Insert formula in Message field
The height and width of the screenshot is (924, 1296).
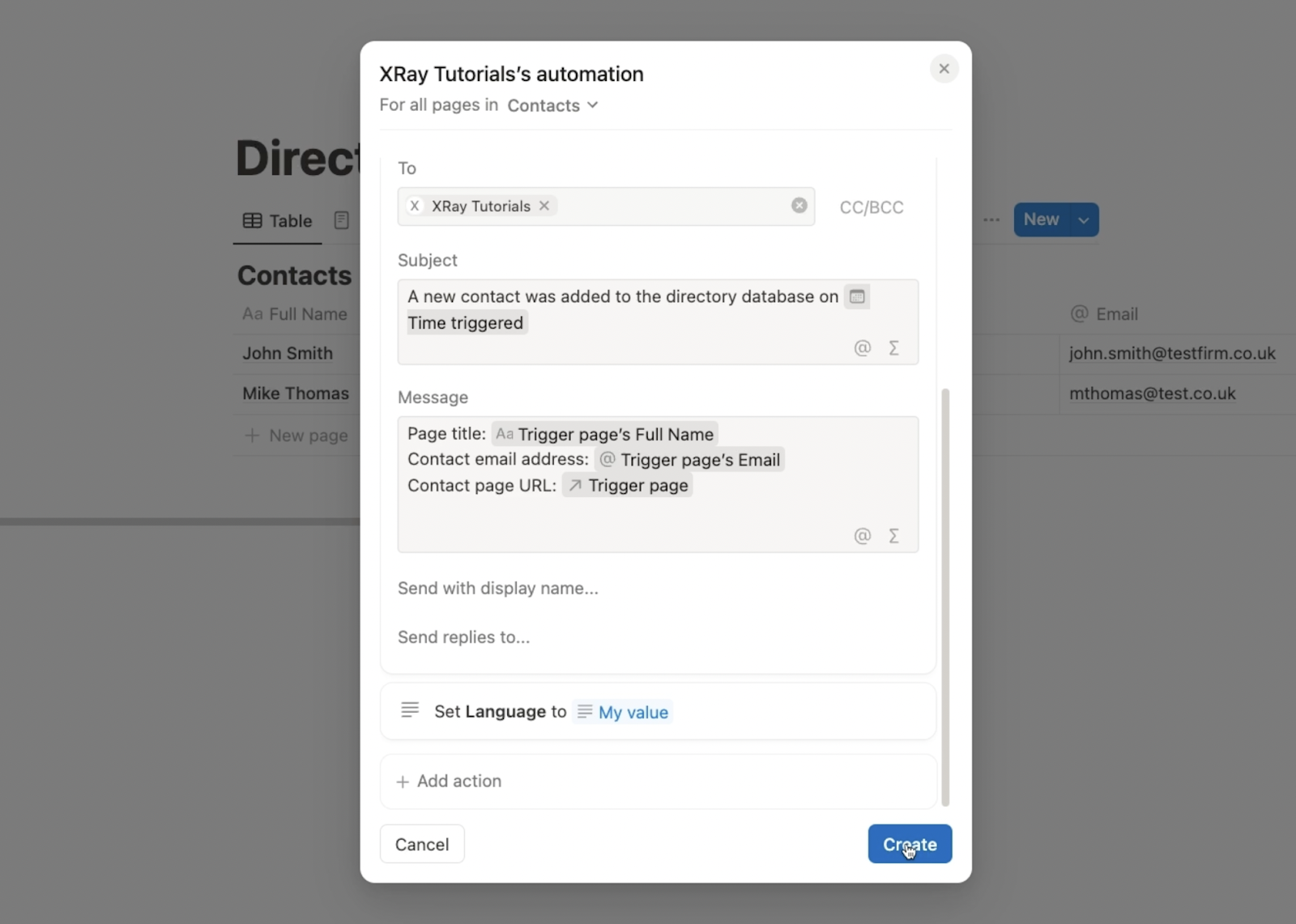[893, 536]
